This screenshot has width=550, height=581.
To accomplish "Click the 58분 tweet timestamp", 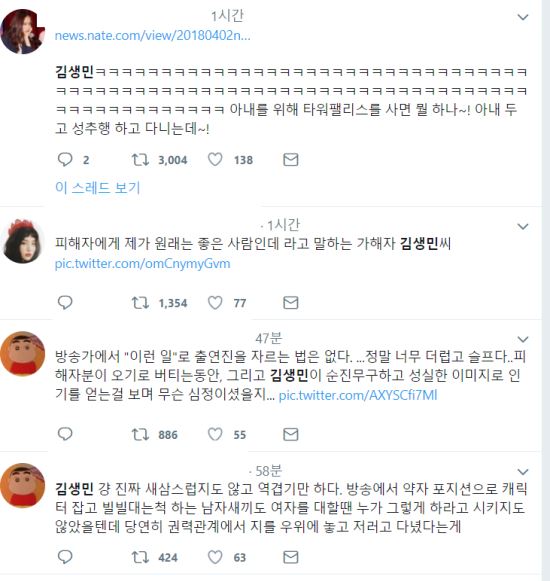I will pyautogui.click(x=268, y=471).
